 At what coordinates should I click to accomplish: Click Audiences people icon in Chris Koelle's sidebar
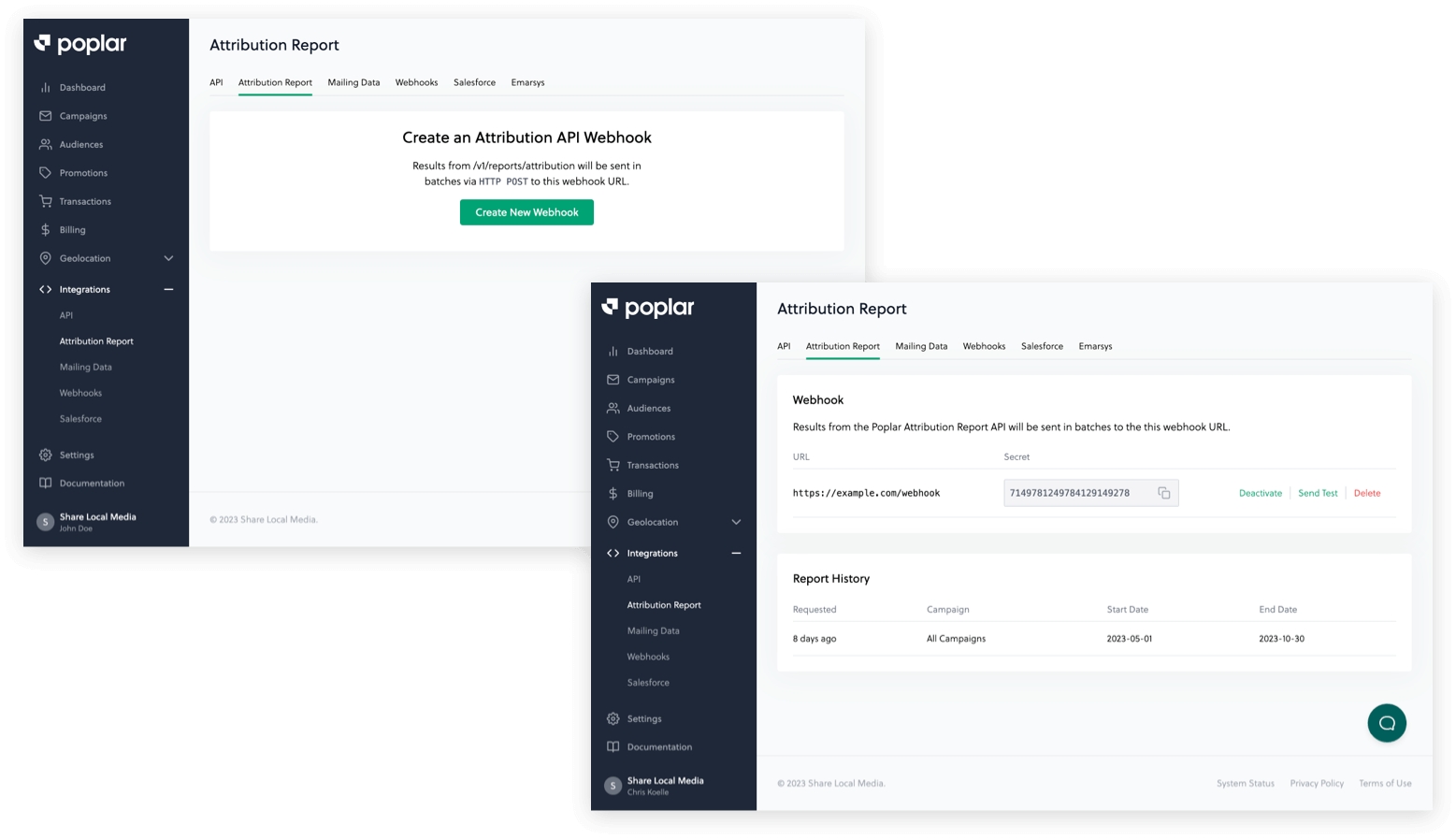click(613, 409)
